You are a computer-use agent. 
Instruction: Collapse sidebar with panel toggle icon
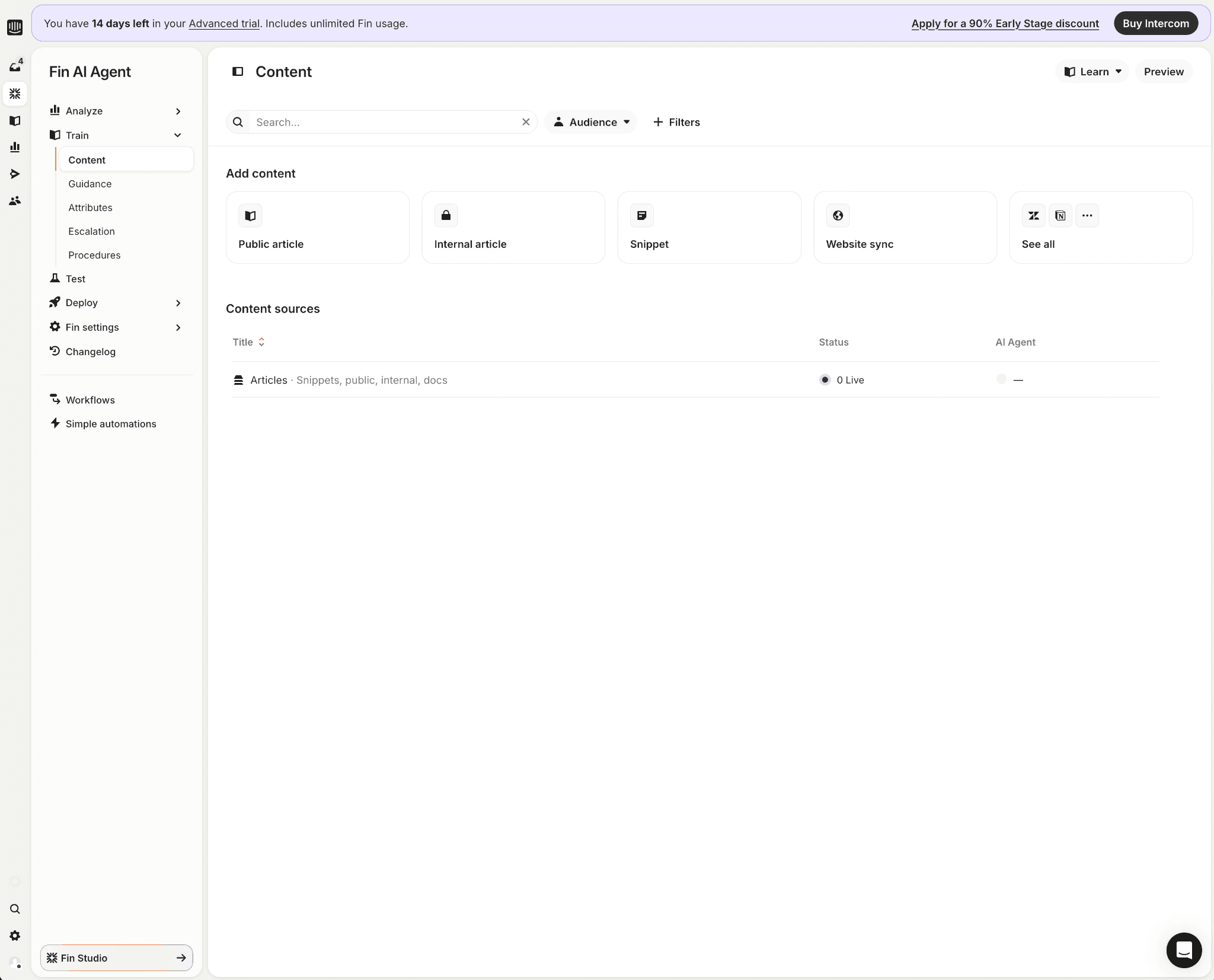(x=238, y=72)
